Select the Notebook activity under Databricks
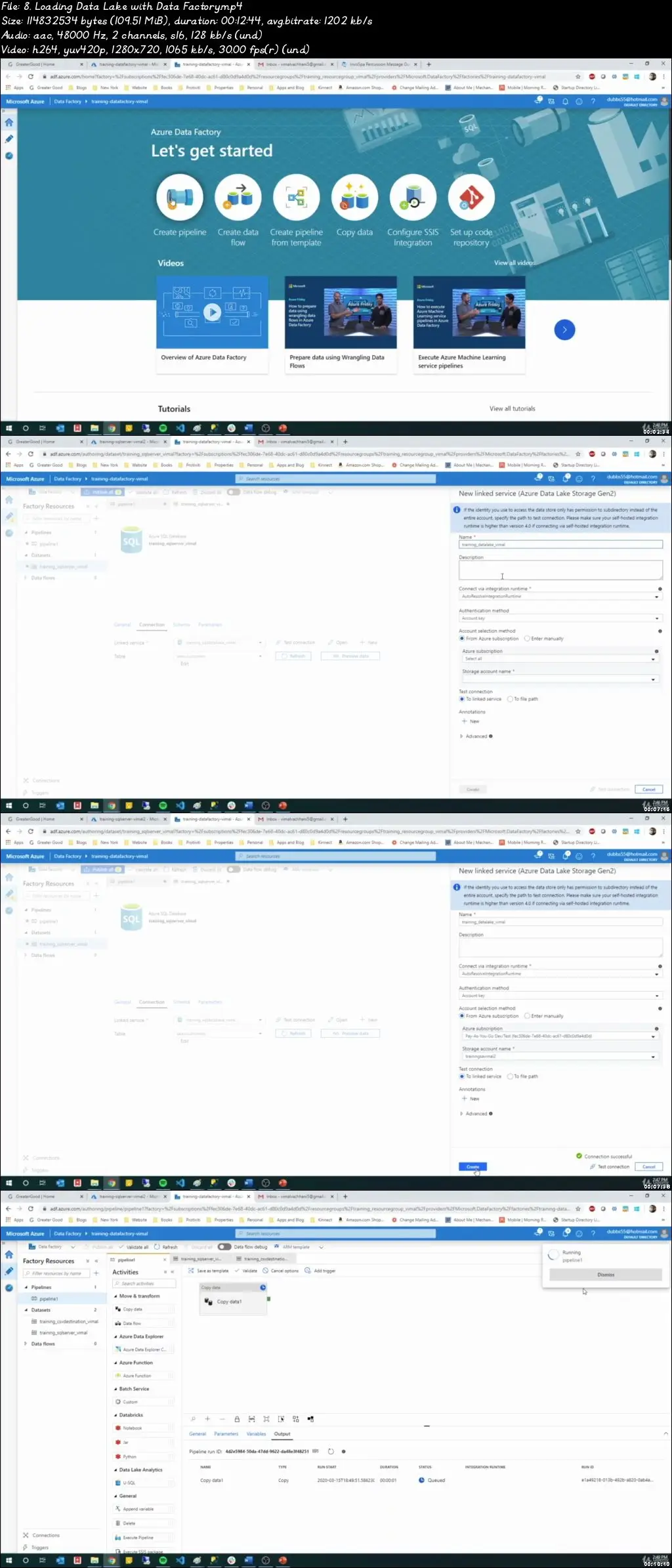This screenshot has width=672, height=1568. pos(144,1428)
